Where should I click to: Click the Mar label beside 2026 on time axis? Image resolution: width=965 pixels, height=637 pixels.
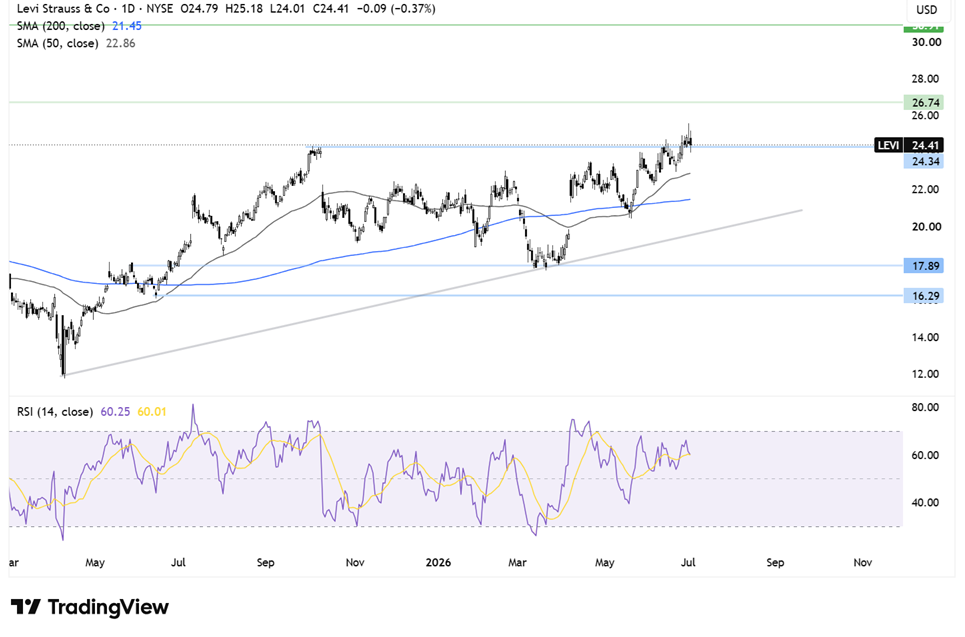pos(517,563)
